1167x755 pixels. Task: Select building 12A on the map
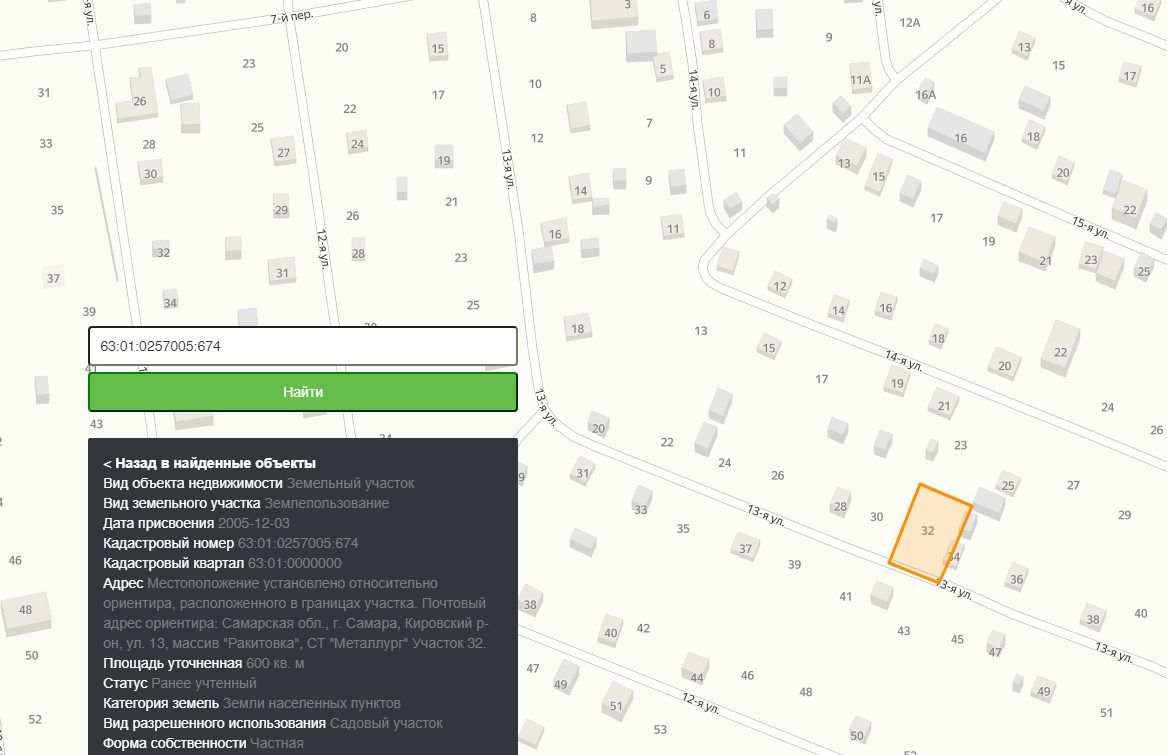pos(909,22)
